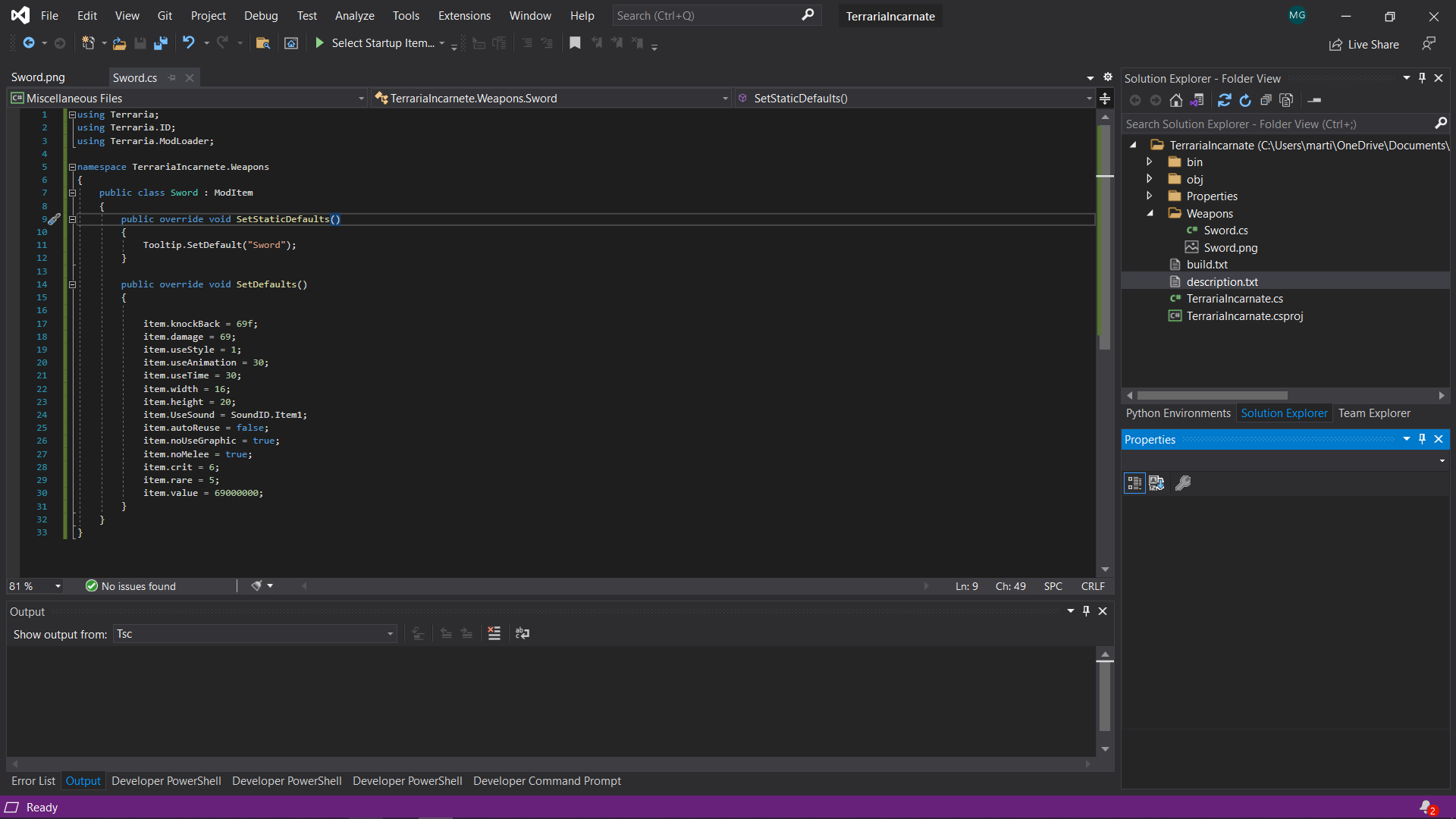Click the Open File folder icon
This screenshot has width=1456, height=819.
119,43
